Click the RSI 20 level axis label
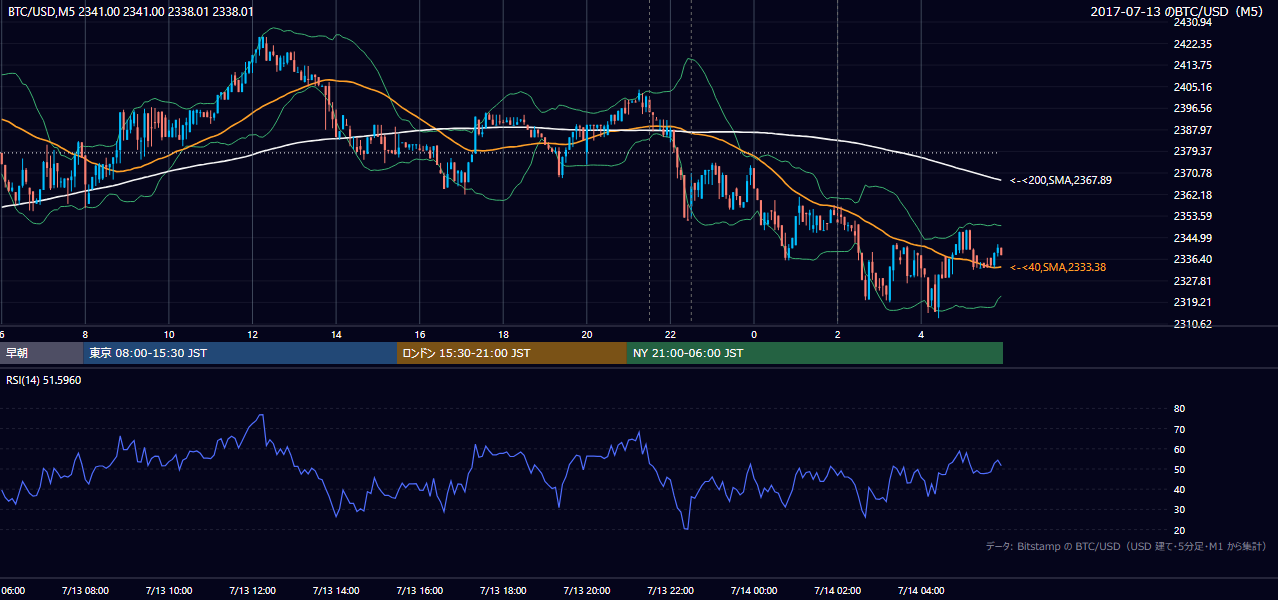 pos(1179,530)
